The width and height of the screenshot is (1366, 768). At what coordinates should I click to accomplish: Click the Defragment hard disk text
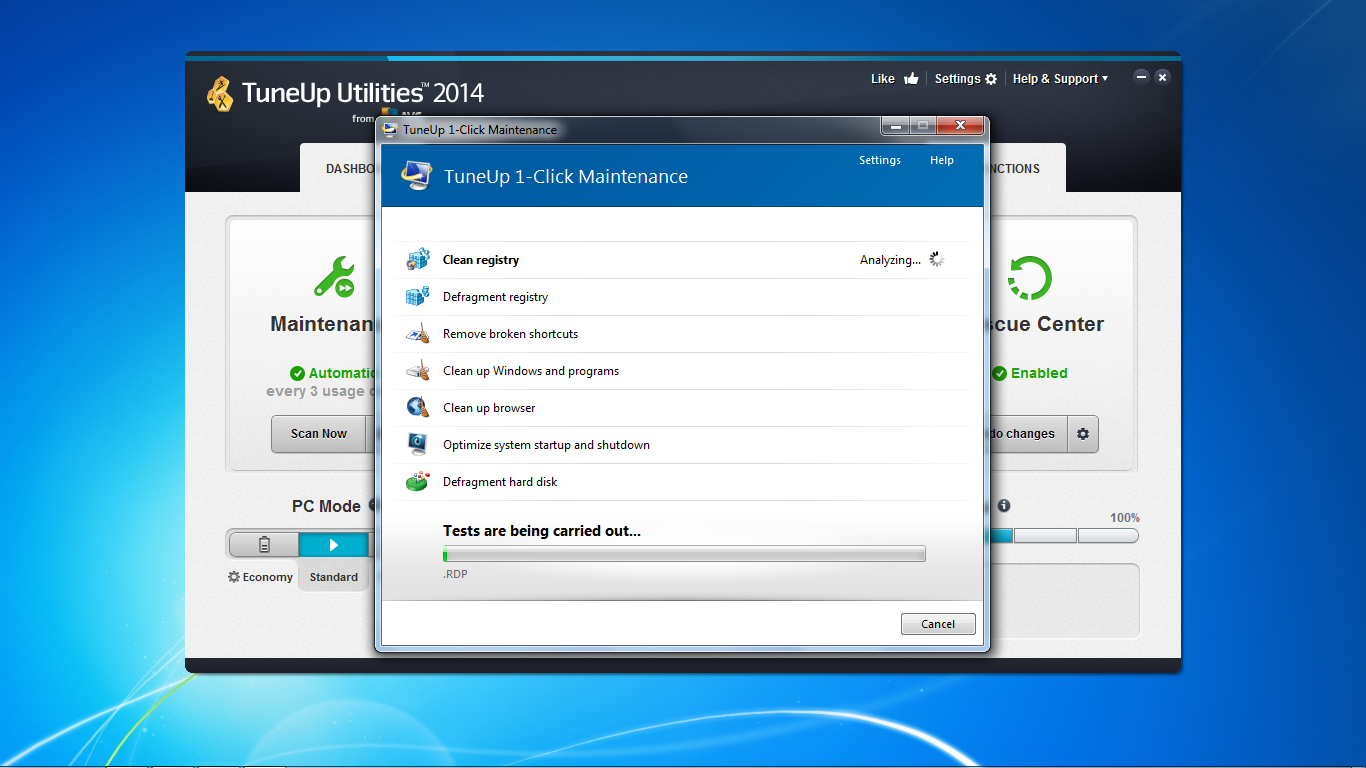pos(500,482)
